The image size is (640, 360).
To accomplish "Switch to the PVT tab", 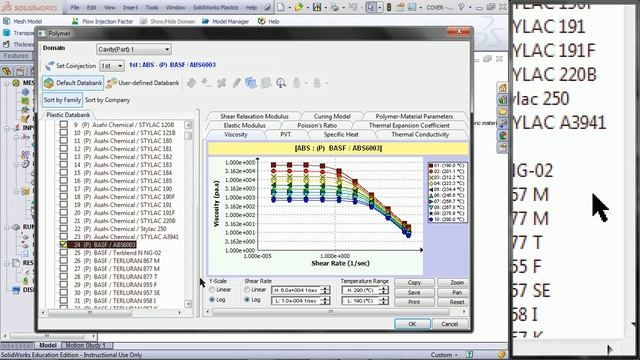I will coord(285,134).
